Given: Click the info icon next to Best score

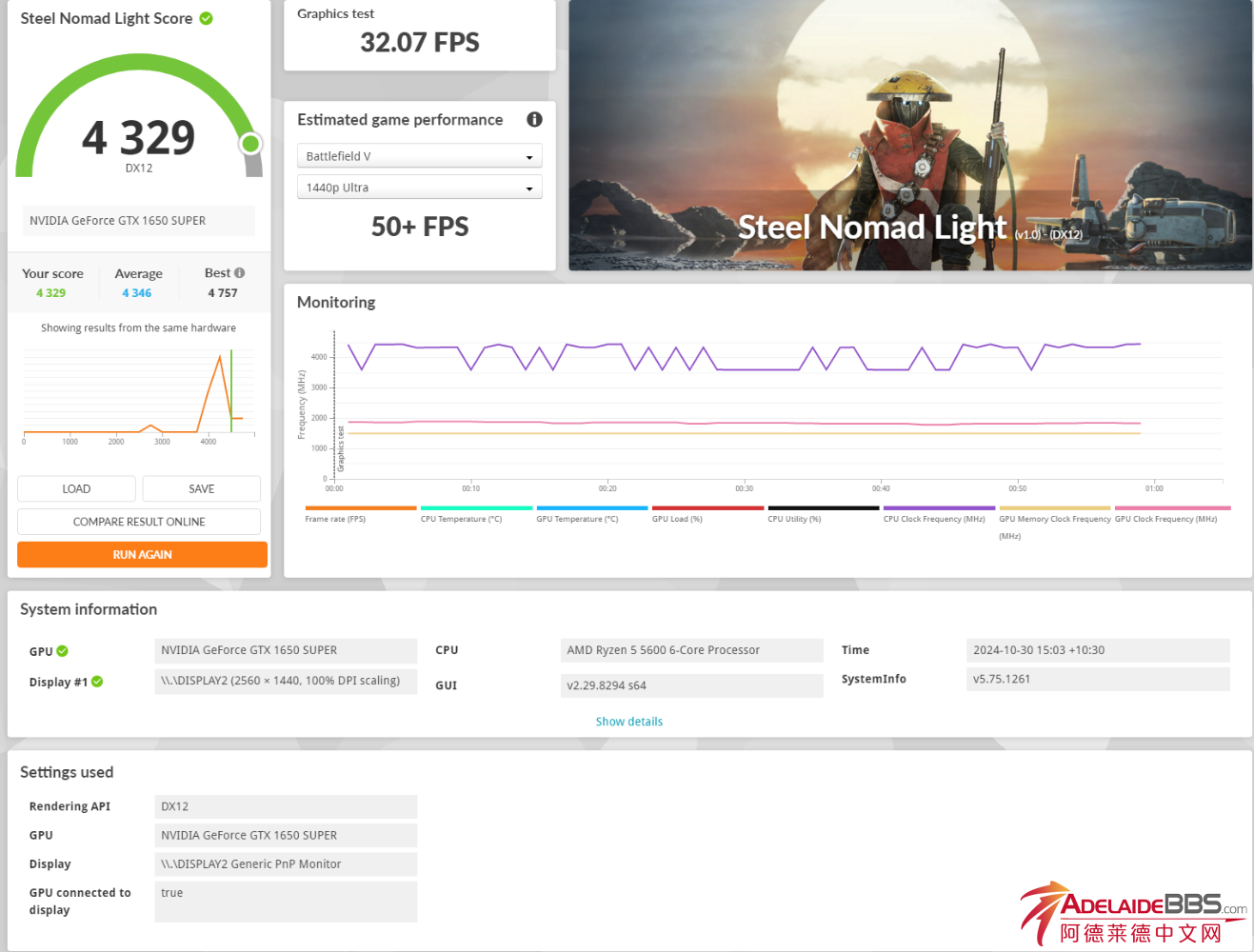Looking at the screenshot, I should pyautogui.click(x=239, y=272).
